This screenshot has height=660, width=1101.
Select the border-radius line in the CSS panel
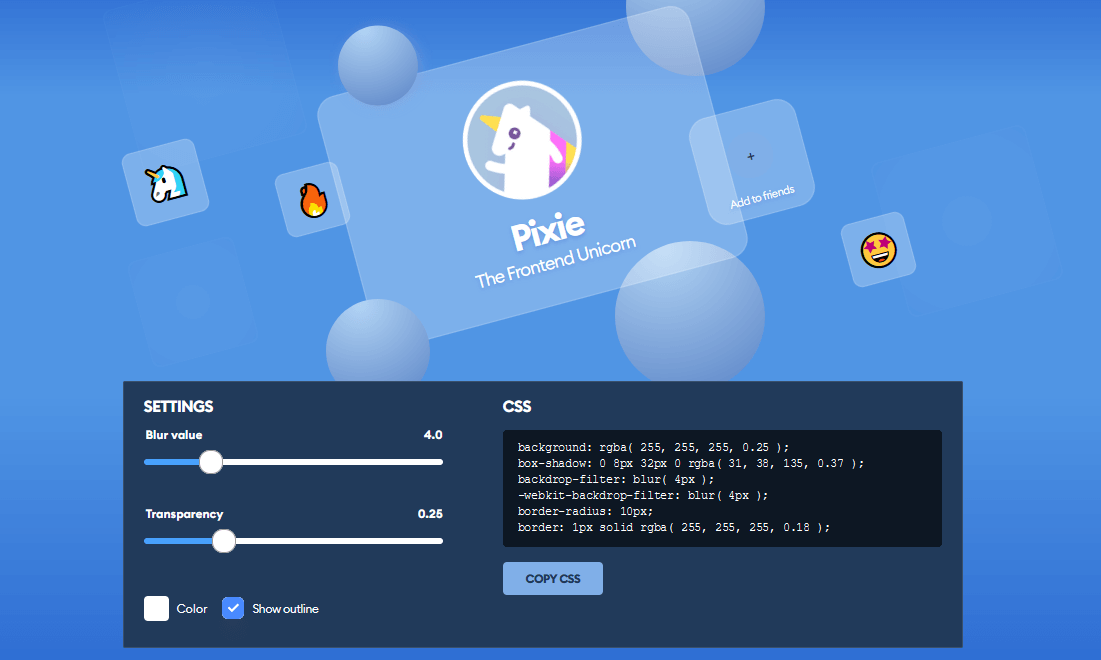pyautogui.click(x=588, y=511)
